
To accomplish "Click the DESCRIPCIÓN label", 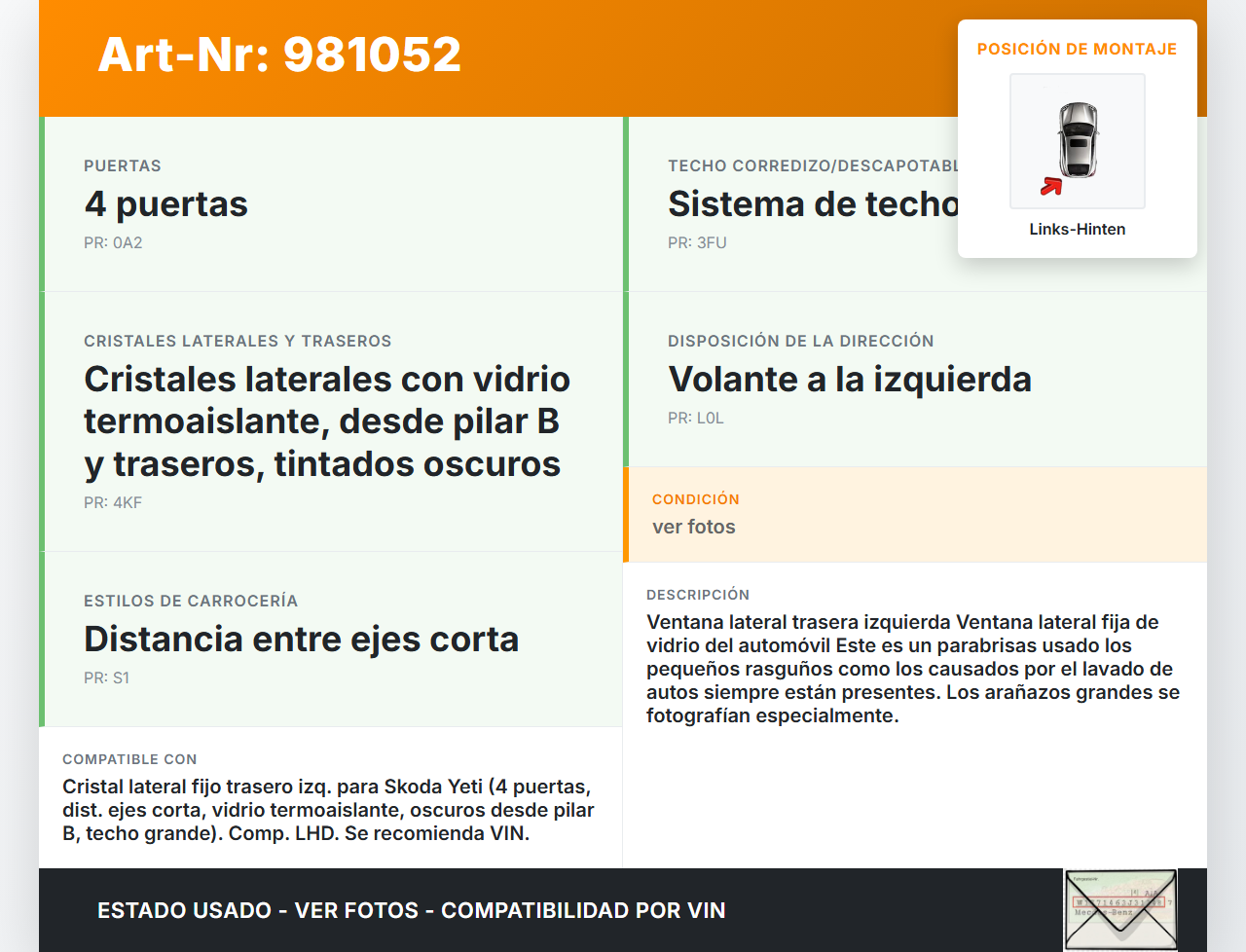I will 698,595.
